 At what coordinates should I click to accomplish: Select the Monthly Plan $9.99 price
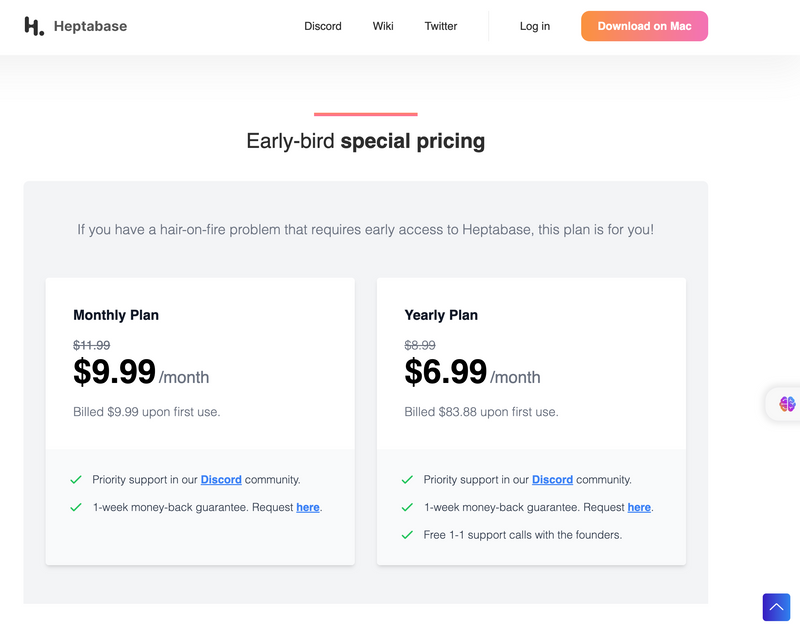point(114,372)
